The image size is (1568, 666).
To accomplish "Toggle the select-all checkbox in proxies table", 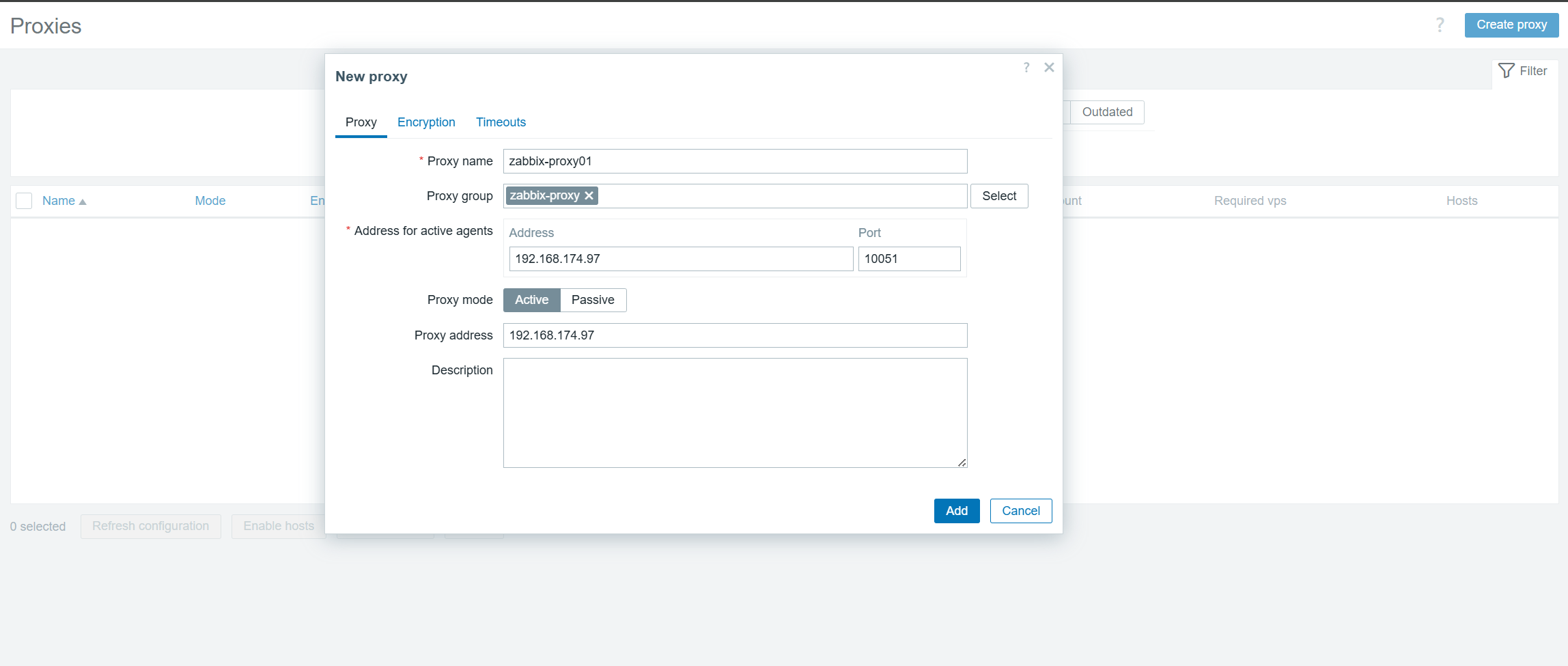I will 24,201.
